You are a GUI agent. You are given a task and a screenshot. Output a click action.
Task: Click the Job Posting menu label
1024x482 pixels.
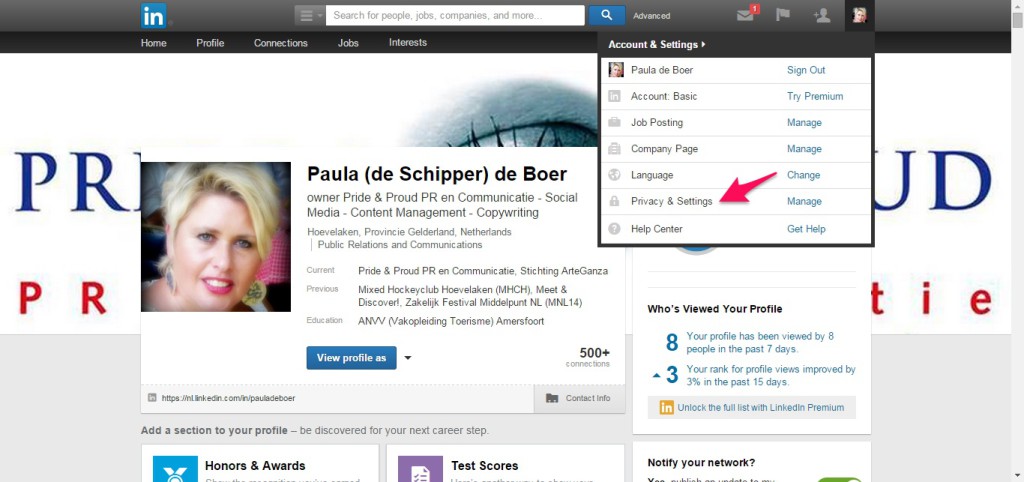click(x=656, y=122)
